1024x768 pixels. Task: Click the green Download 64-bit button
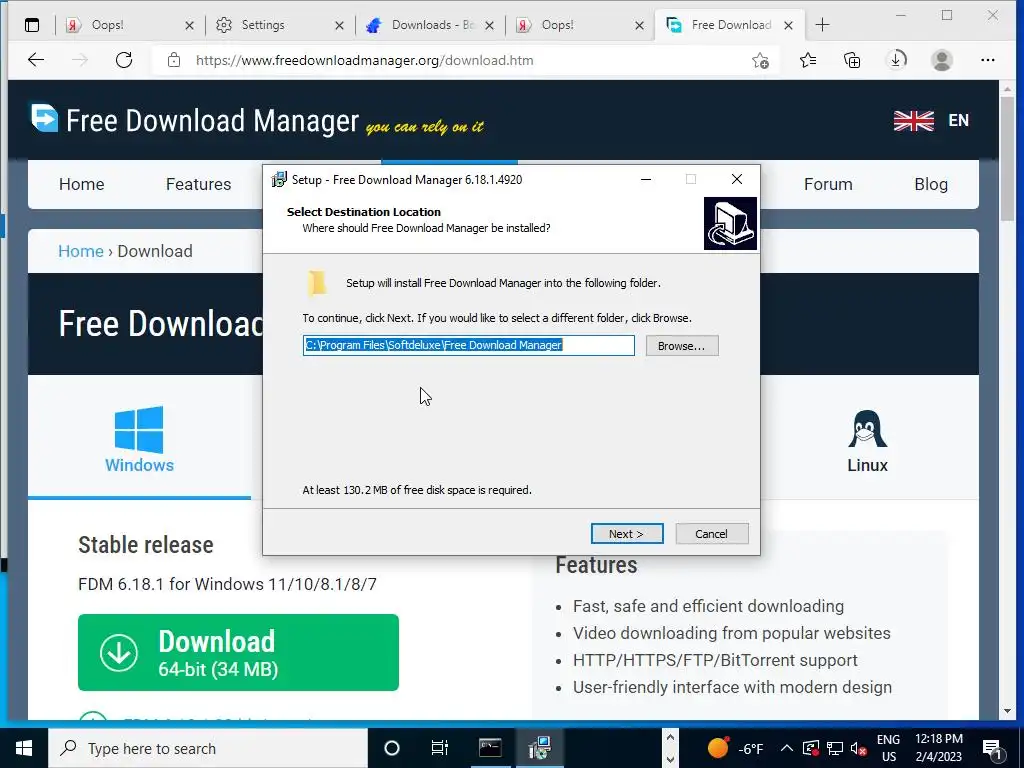pos(238,652)
